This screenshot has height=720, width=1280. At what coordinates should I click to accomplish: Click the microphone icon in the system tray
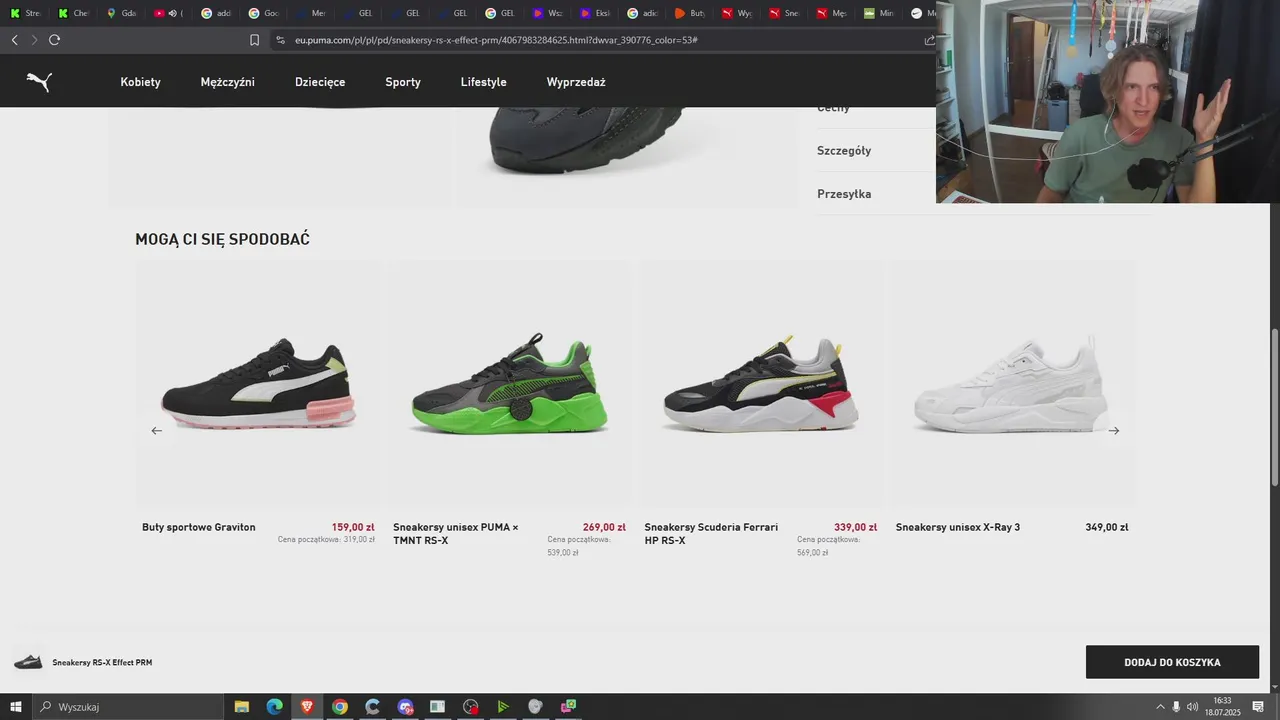click(1176, 707)
